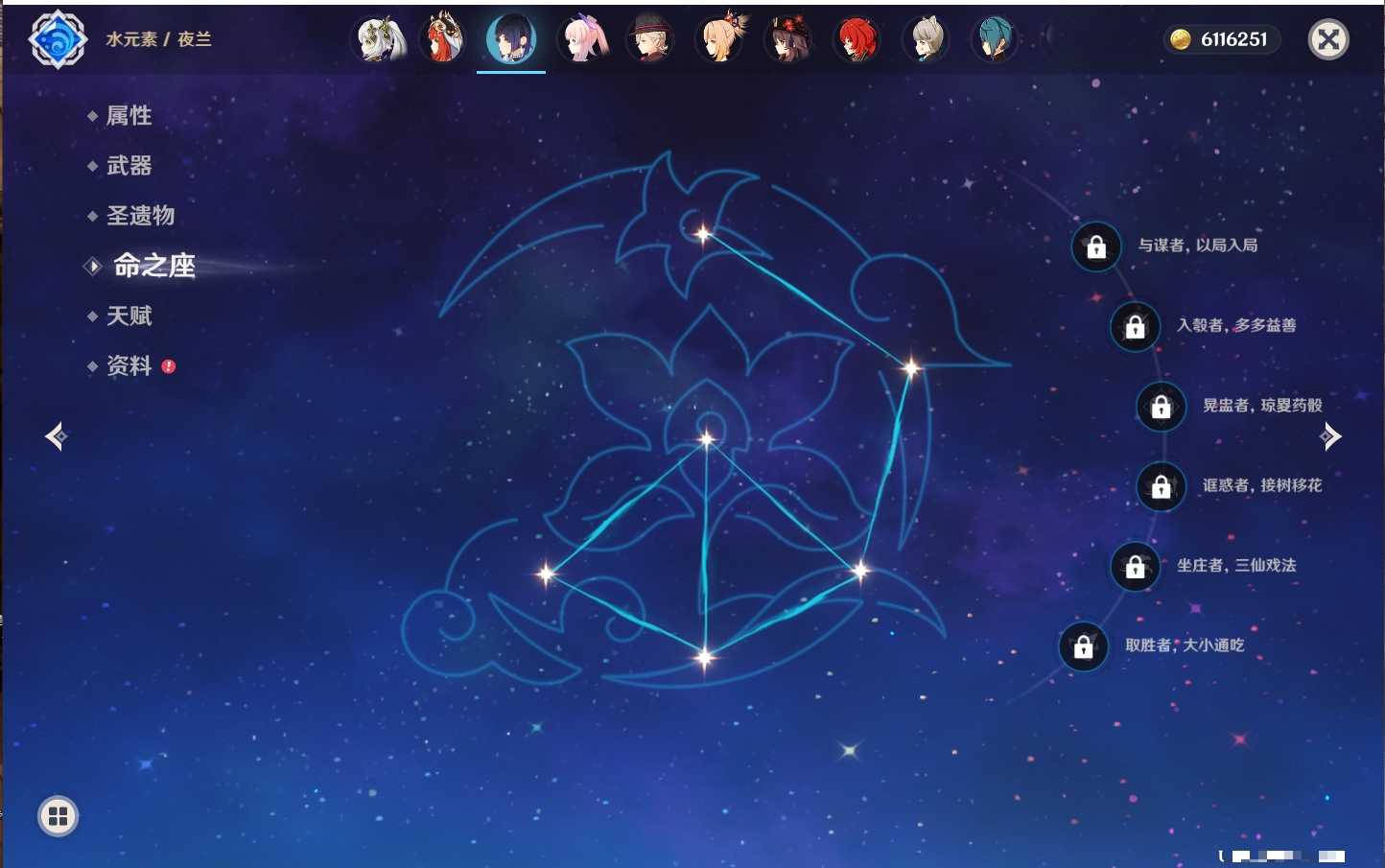Select the 命之座 constellation page
Screen dimensions: 1385x868
[x=154, y=266]
